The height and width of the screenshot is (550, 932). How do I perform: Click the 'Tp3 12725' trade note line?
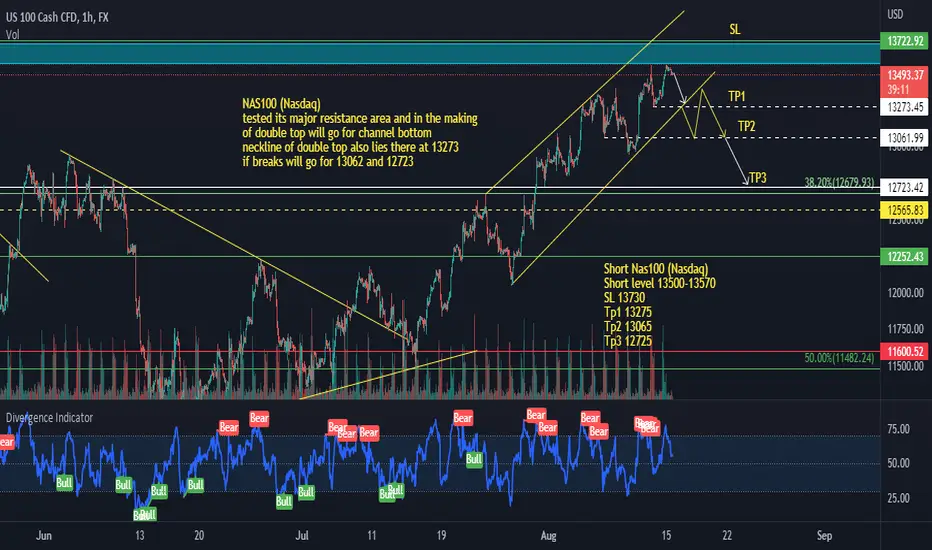[x=628, y=341]
